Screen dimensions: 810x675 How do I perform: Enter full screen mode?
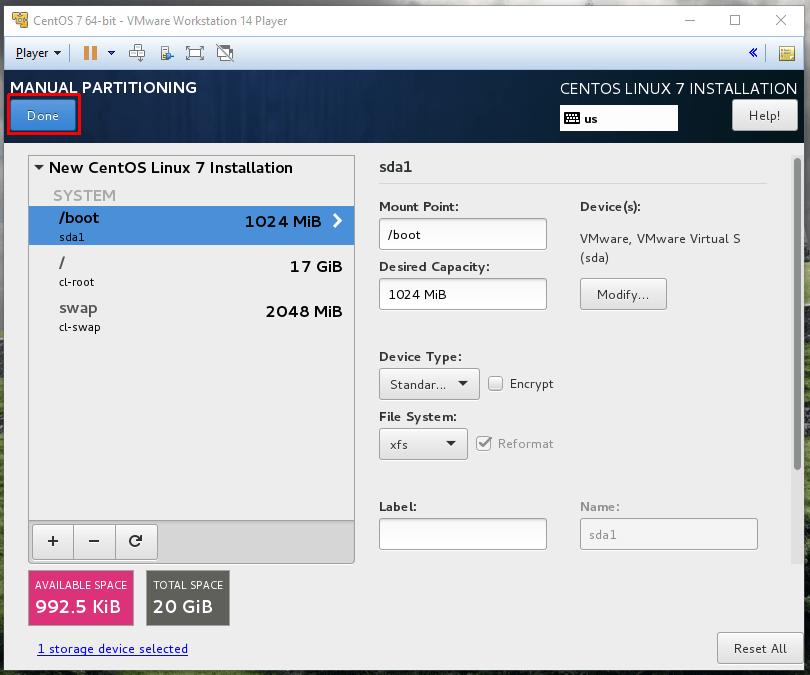click(x=195, y=53)
